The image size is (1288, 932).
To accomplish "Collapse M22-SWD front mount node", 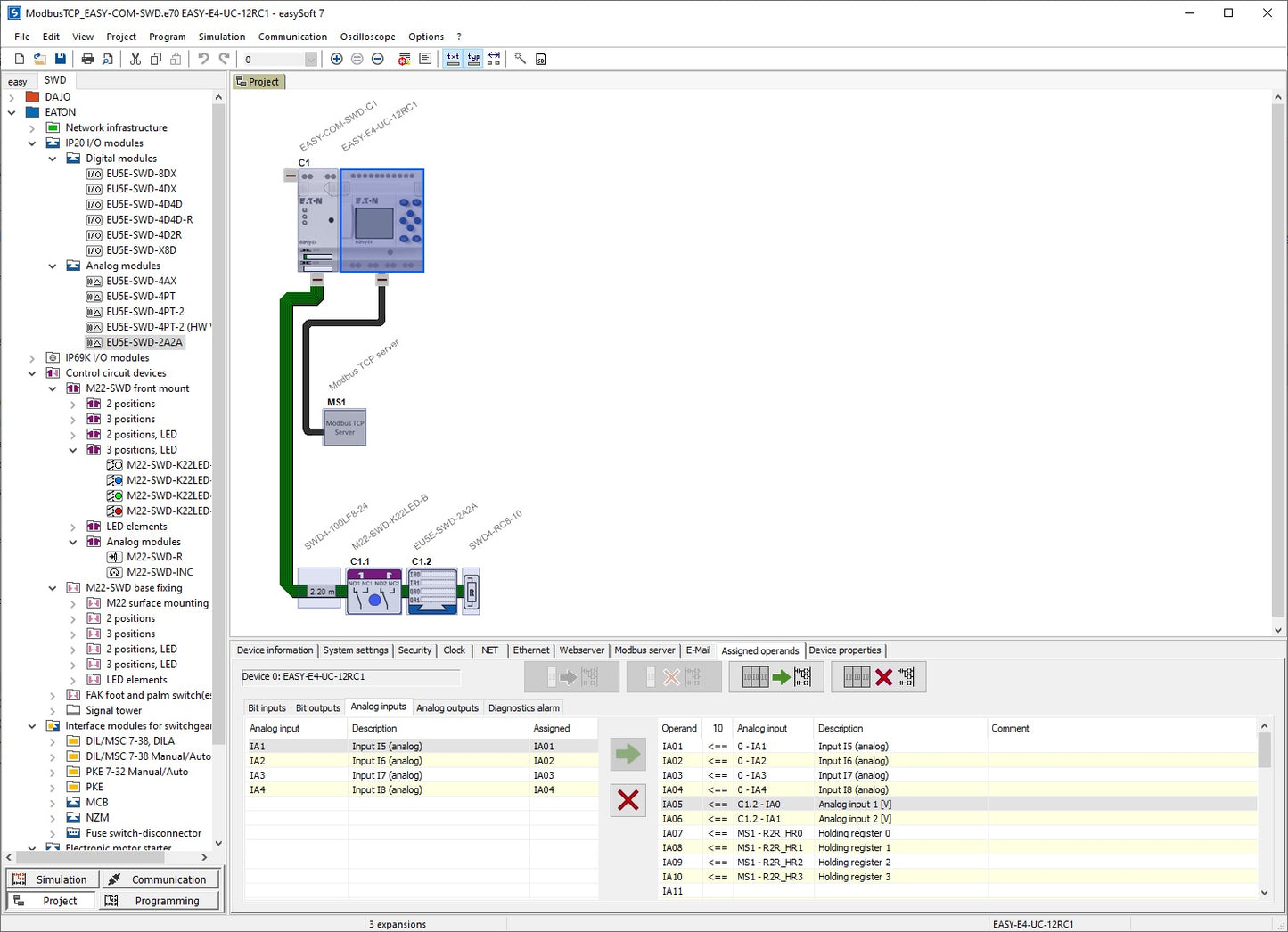I will click(53, 388).
